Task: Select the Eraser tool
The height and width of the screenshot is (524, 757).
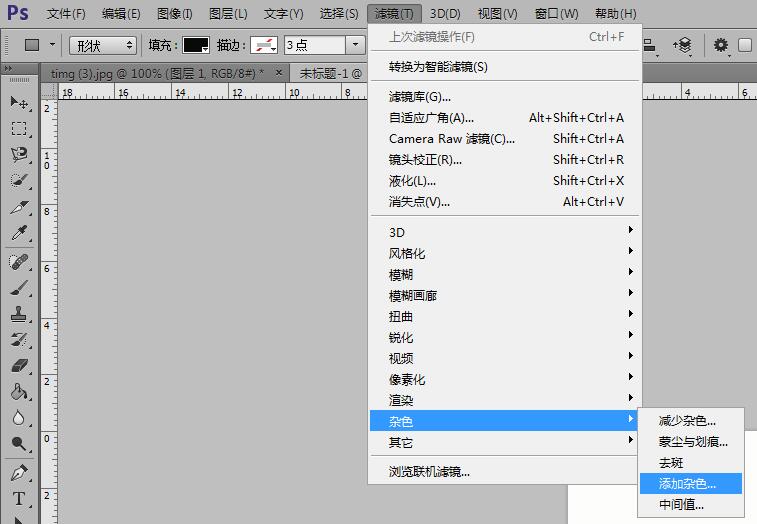Action: tap(19, 365)
